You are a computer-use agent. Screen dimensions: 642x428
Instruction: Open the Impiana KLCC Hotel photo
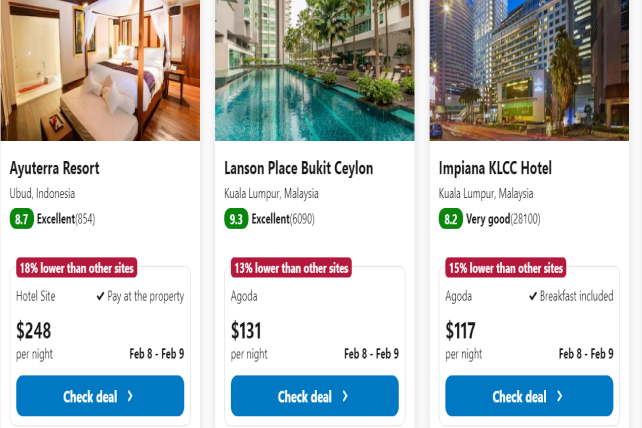pyautogui.click(x=529, y=70)
